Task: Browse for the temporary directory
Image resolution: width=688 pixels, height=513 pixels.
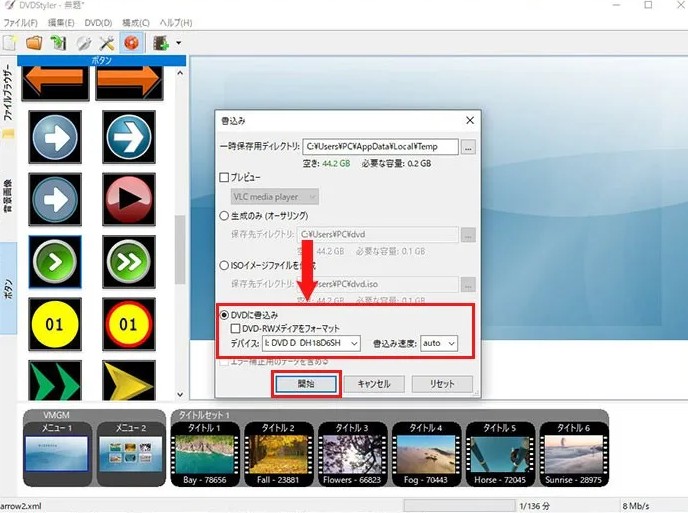Action: (468, 147)
